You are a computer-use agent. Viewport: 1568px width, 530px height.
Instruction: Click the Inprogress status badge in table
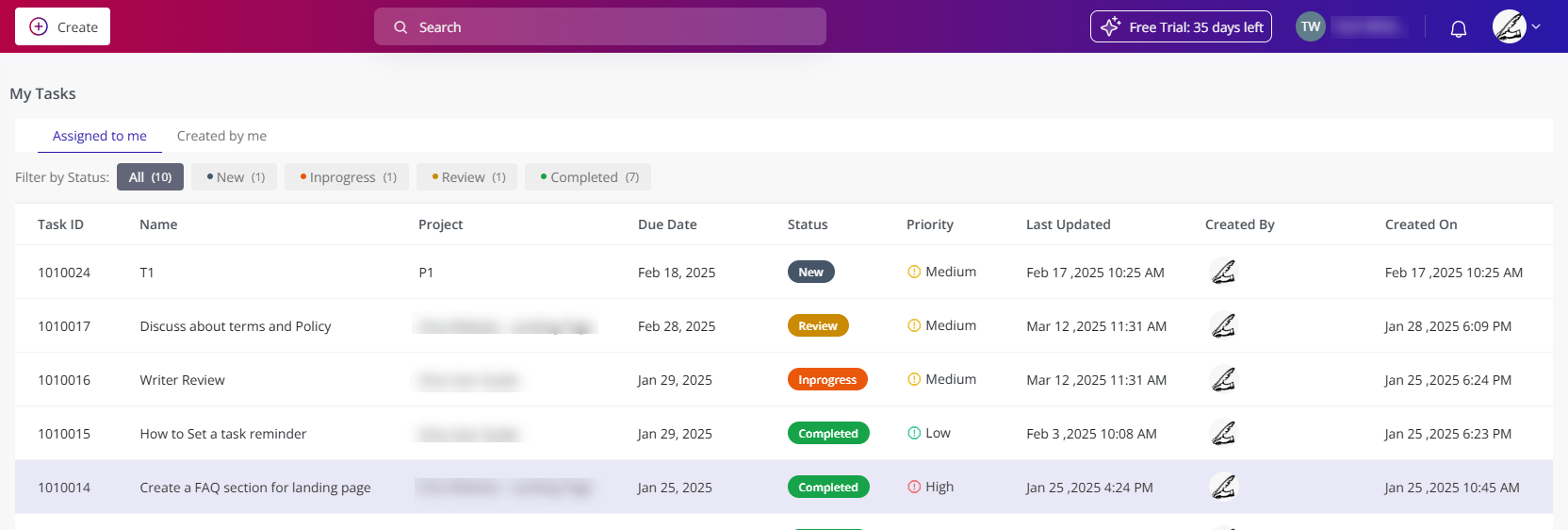point(827,379)
